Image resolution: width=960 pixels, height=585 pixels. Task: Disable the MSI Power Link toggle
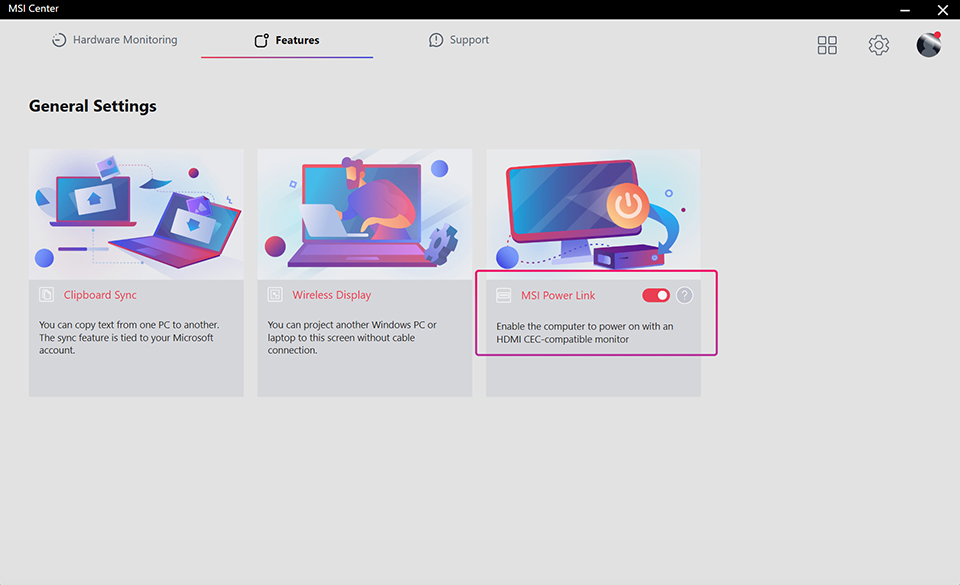pyautogui.click(x=656, y=295)
